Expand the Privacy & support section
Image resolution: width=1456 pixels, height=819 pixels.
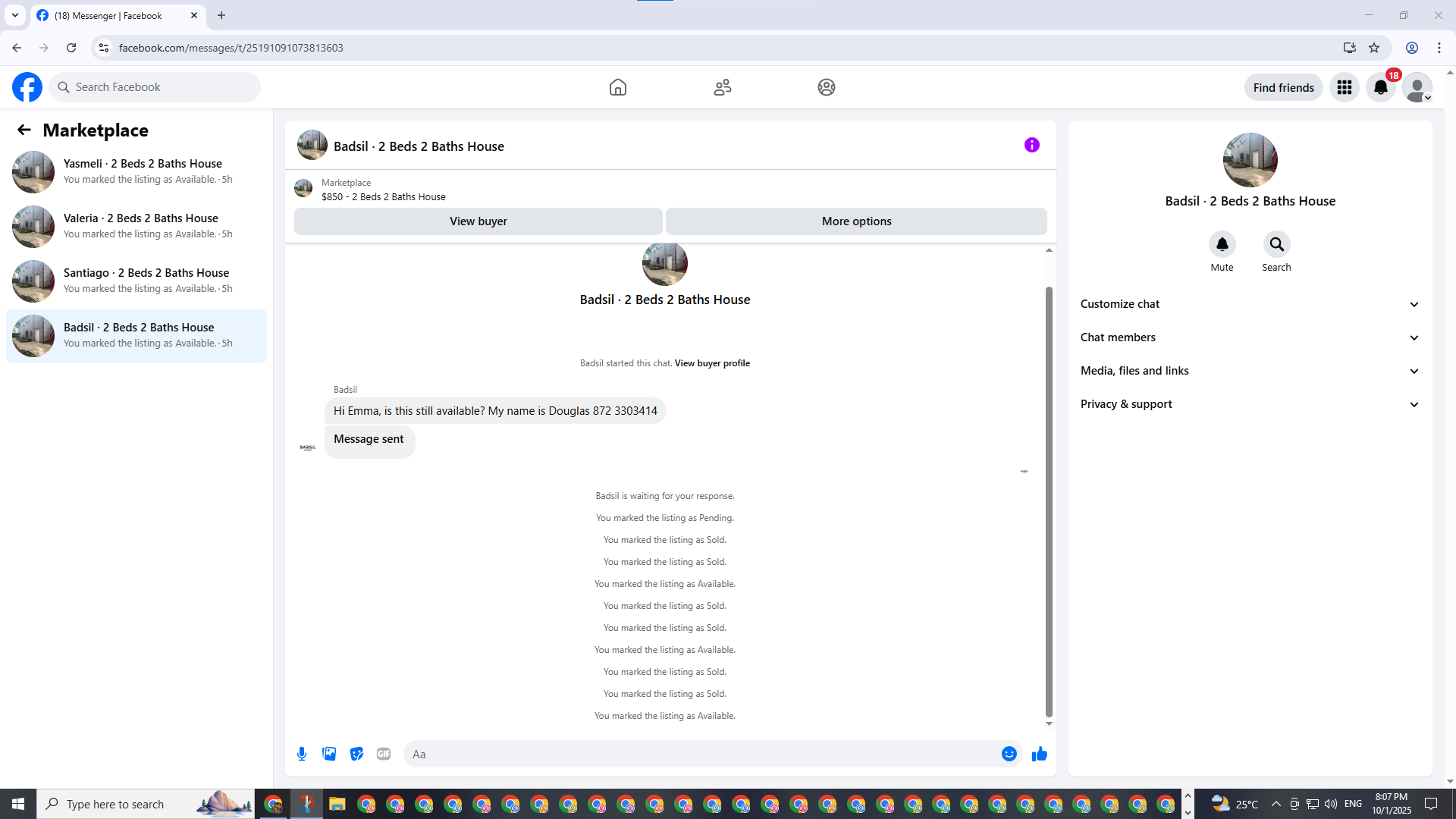[1250, 404]
